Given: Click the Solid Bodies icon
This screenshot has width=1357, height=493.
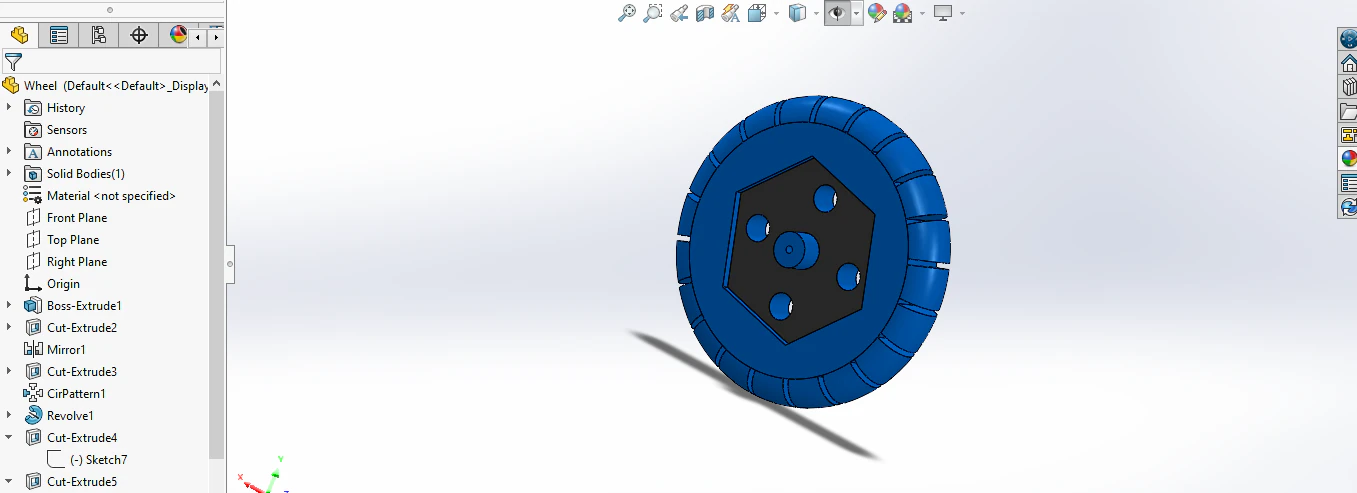Looking at the screenshot, I should coord(32,174).
